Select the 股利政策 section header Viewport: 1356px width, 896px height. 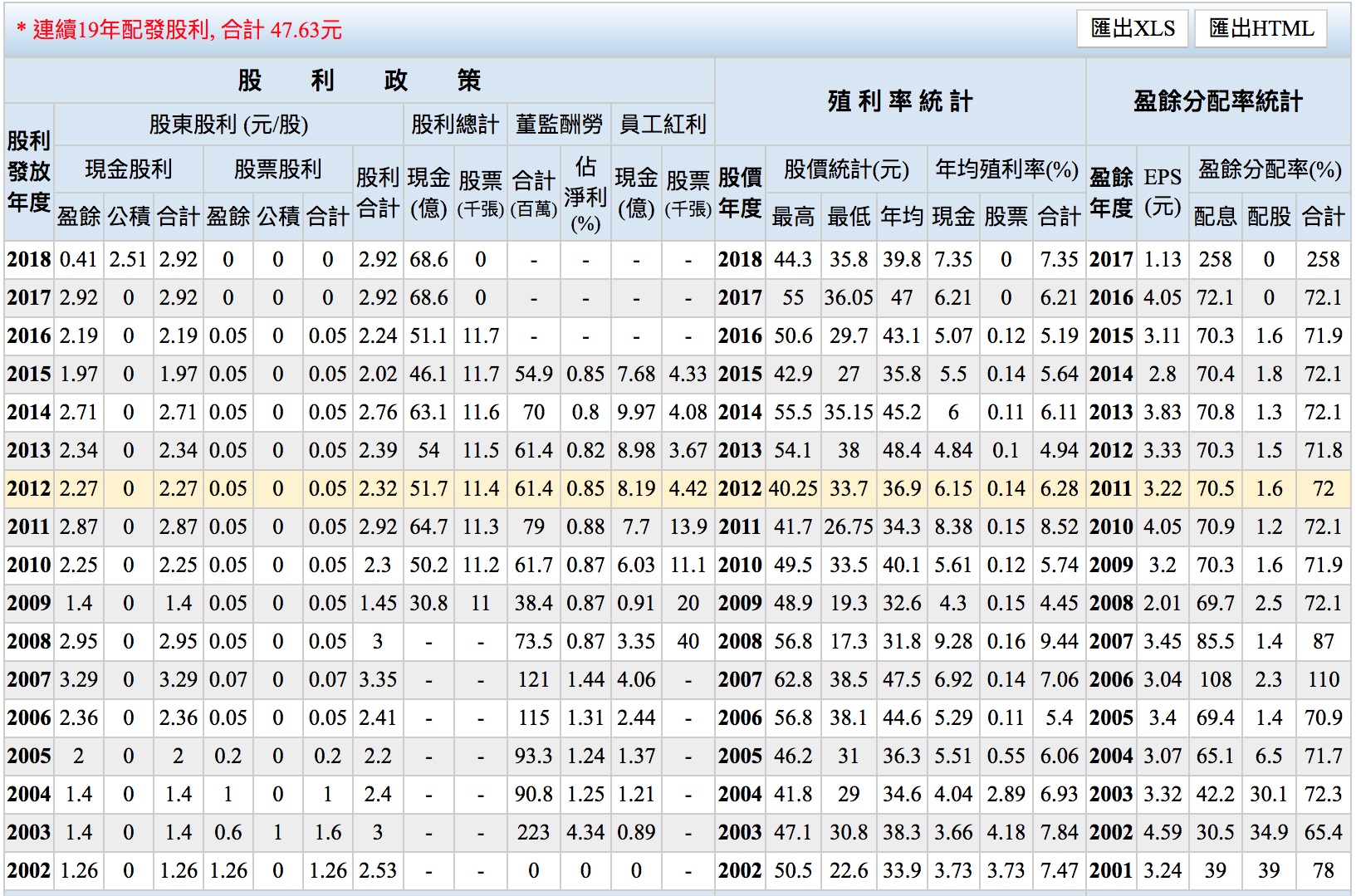(x=359, y=81)
